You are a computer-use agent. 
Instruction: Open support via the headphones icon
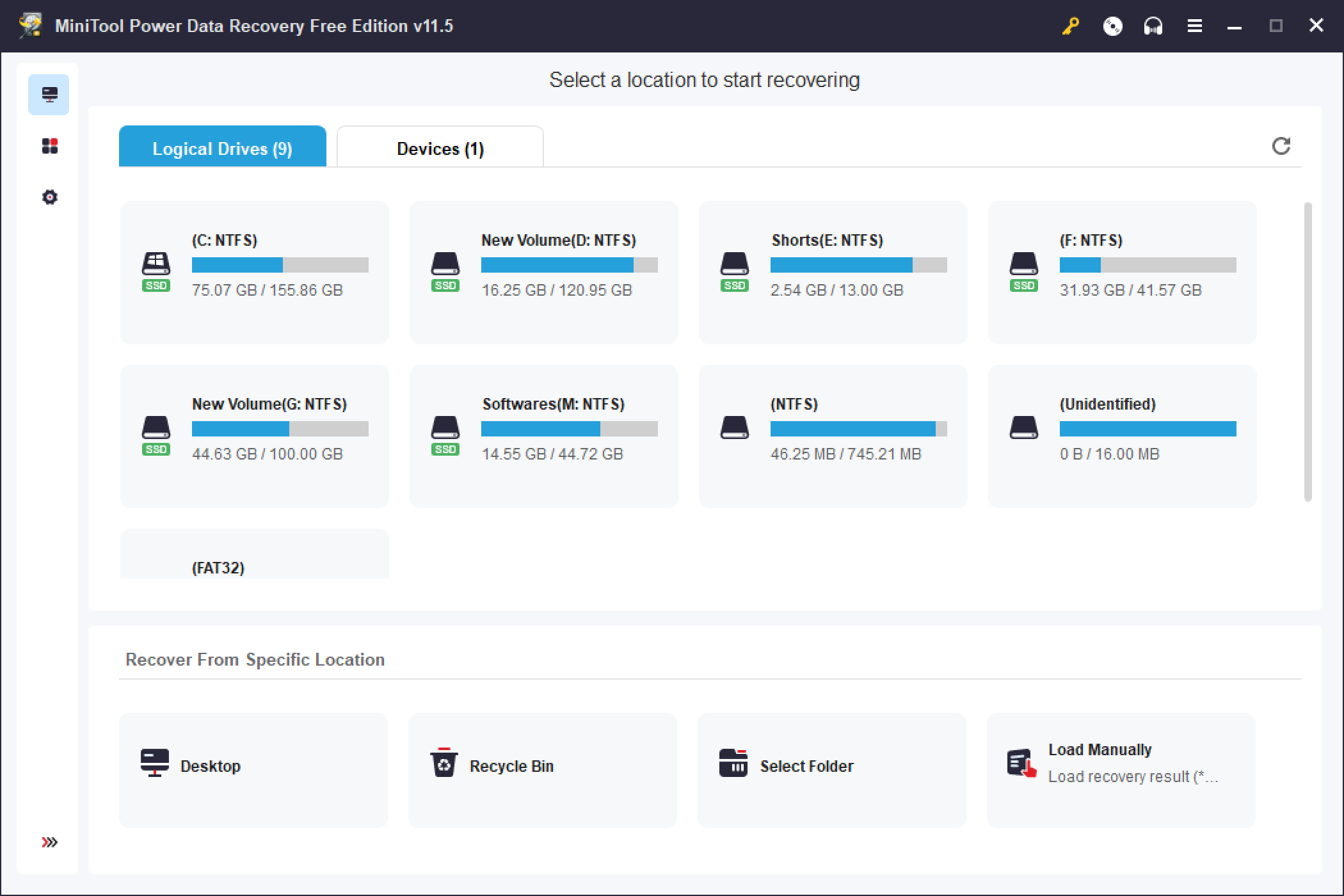click(x=1153, y=26)
